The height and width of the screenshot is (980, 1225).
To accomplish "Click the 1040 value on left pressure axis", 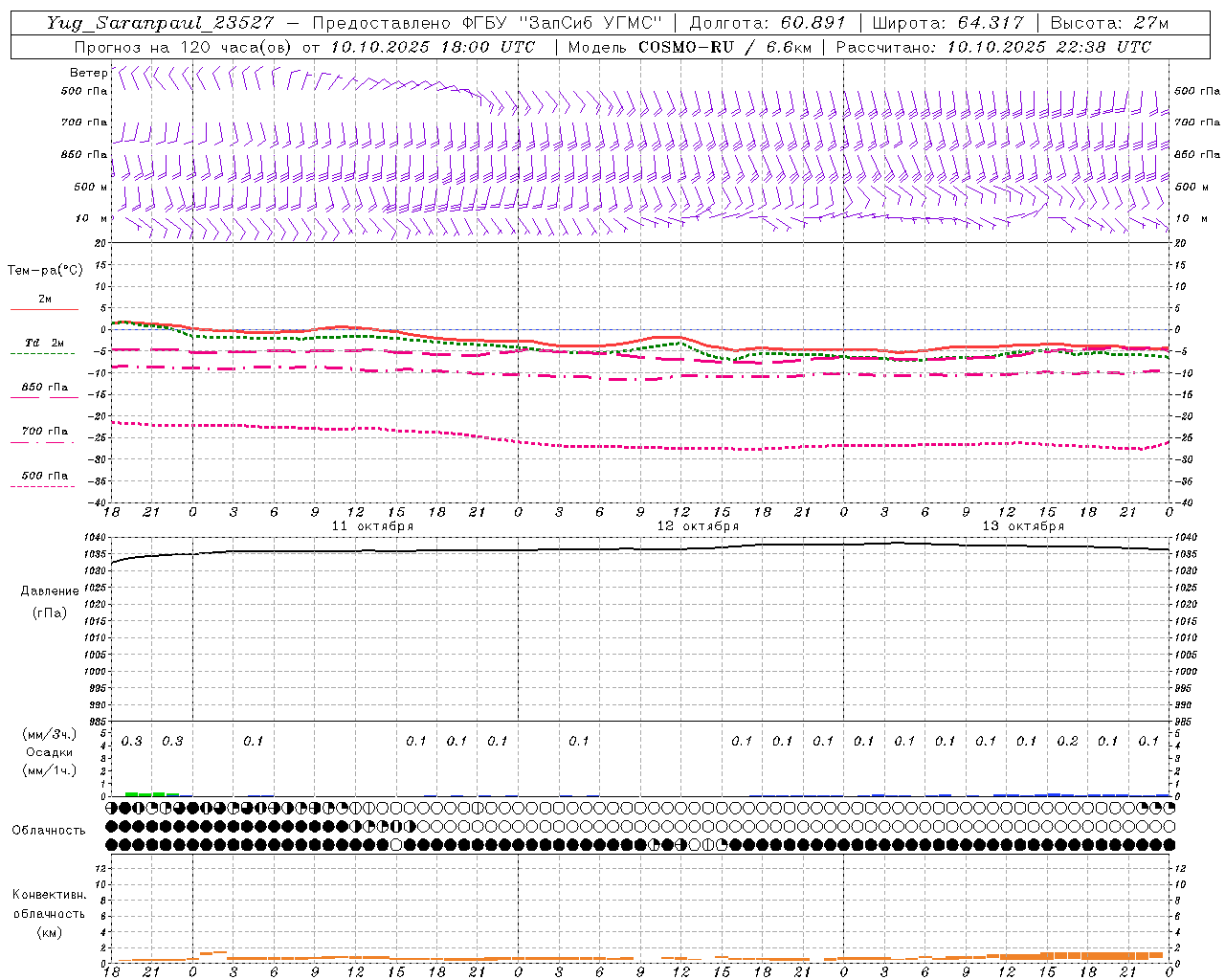I will tap(97, 538).
